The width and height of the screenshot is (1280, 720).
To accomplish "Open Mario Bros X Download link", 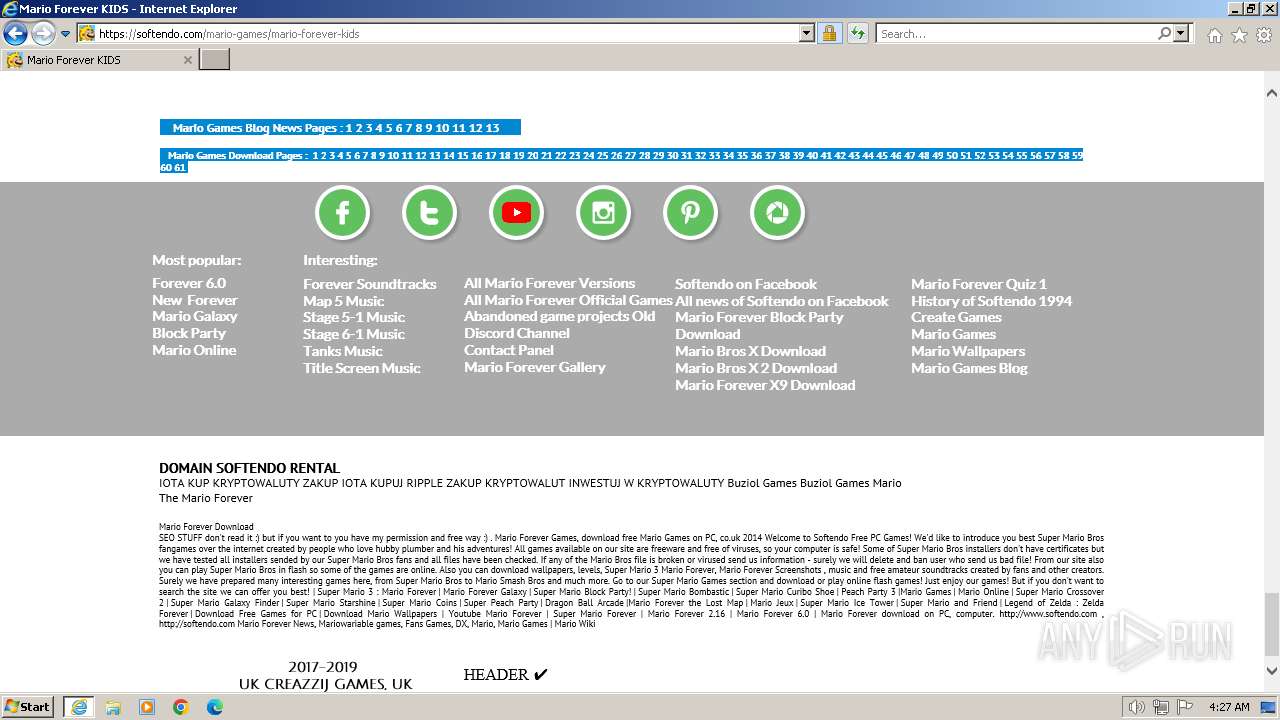I will tap(750, 351).
